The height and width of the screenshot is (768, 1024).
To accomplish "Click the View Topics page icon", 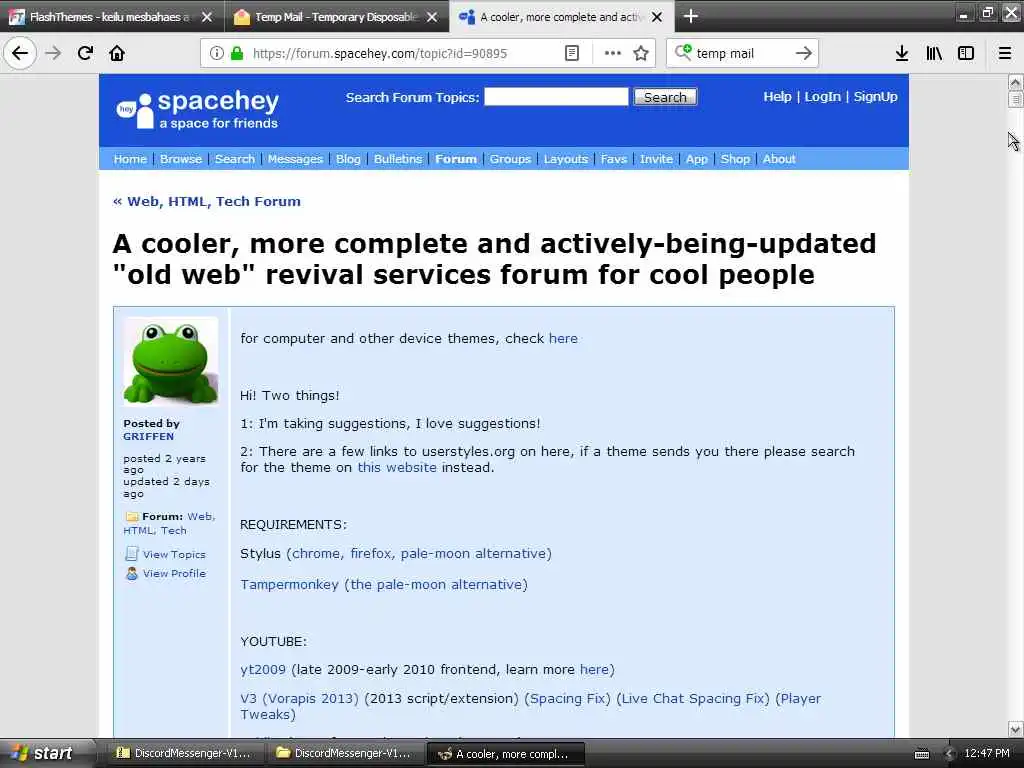I will tap(131, 554).
